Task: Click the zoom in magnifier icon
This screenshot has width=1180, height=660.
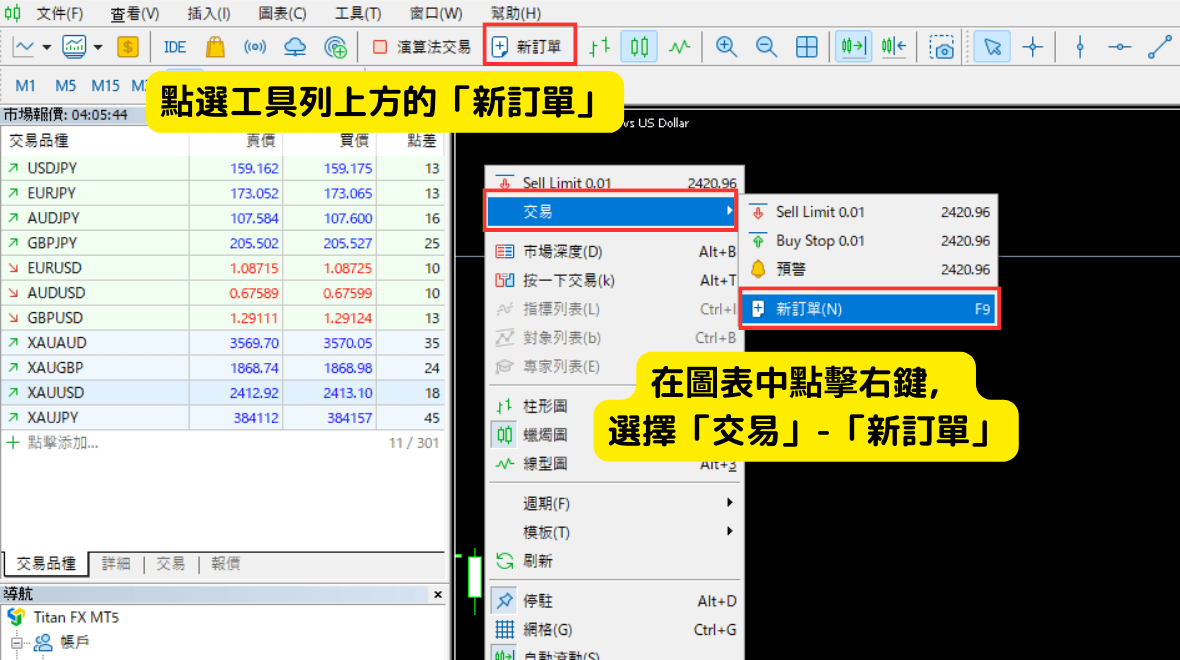Action: [x=727, y=47]
